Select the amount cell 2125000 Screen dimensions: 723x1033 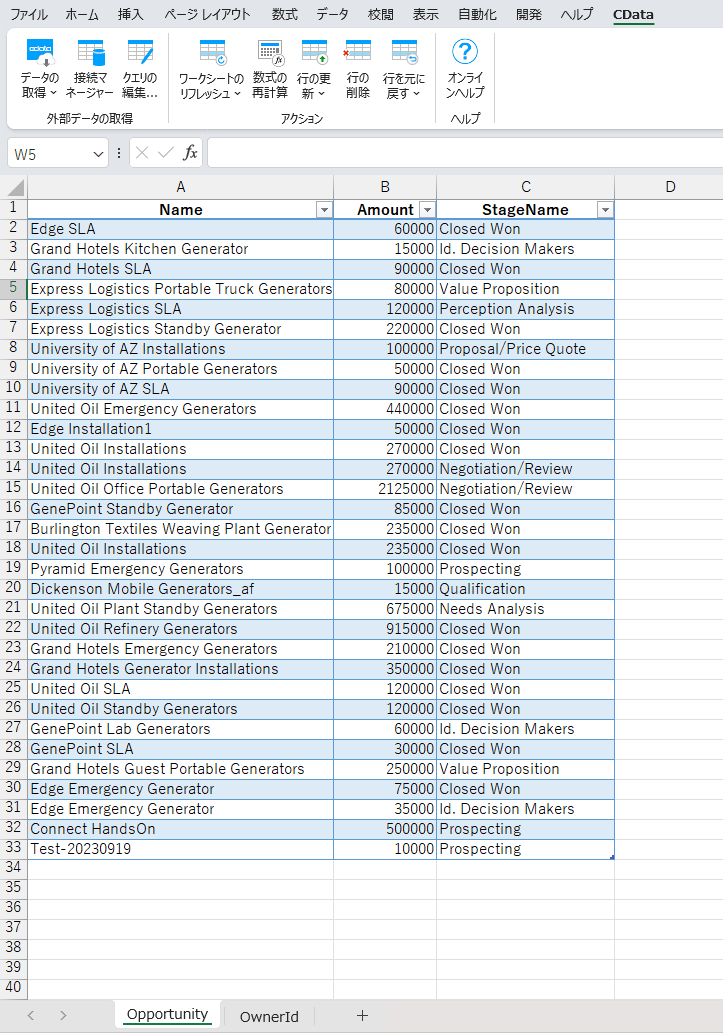tap(385, 489)
